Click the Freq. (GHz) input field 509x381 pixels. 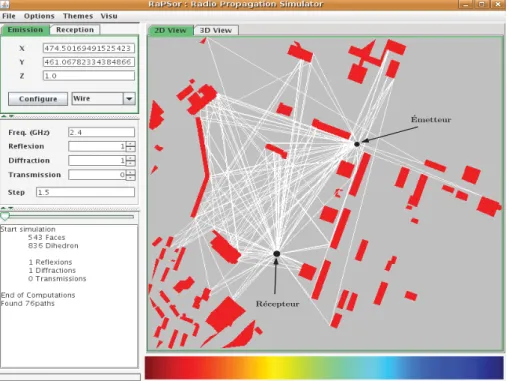(x=101, y=132)
